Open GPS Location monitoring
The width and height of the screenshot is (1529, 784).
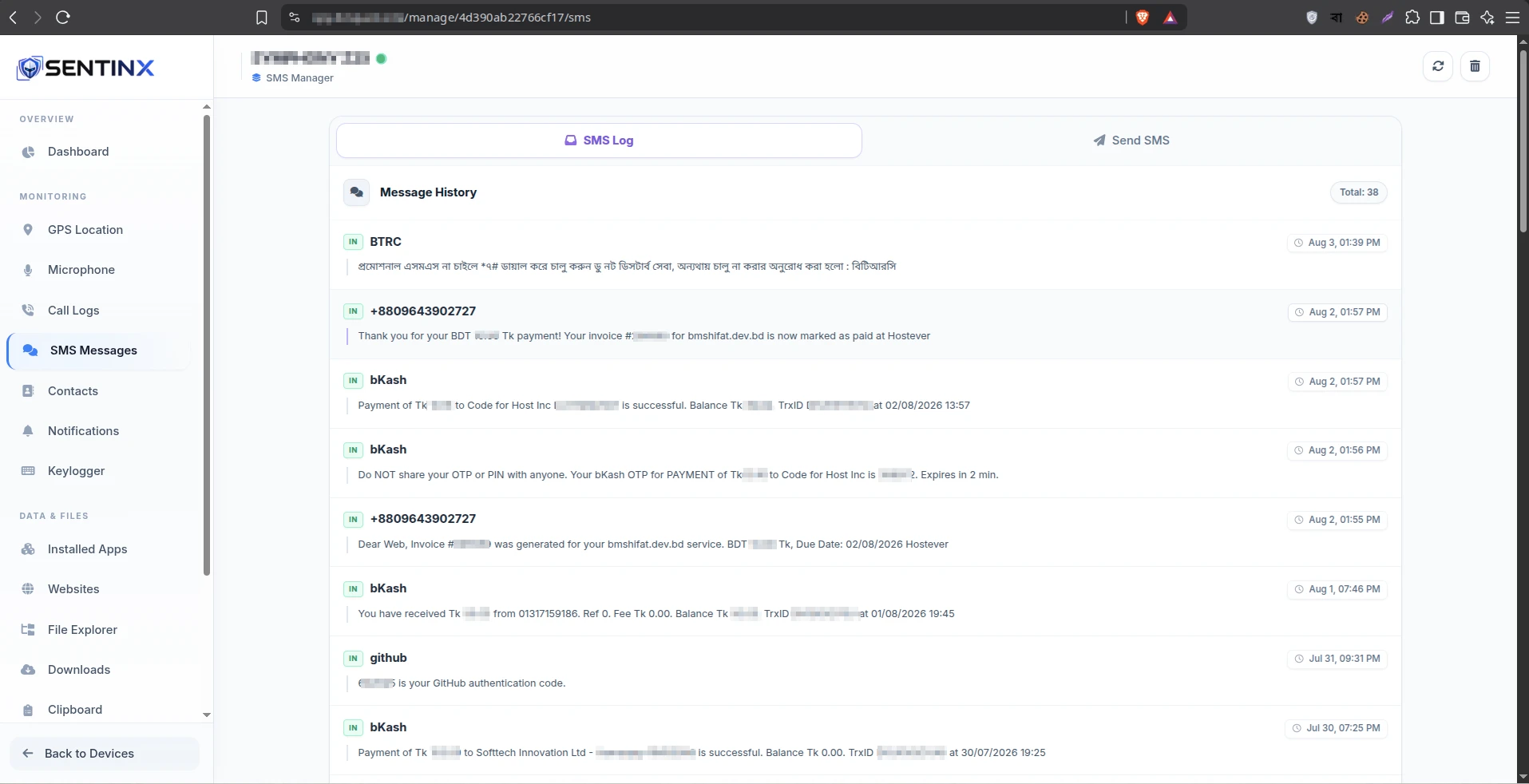(85, 230)
